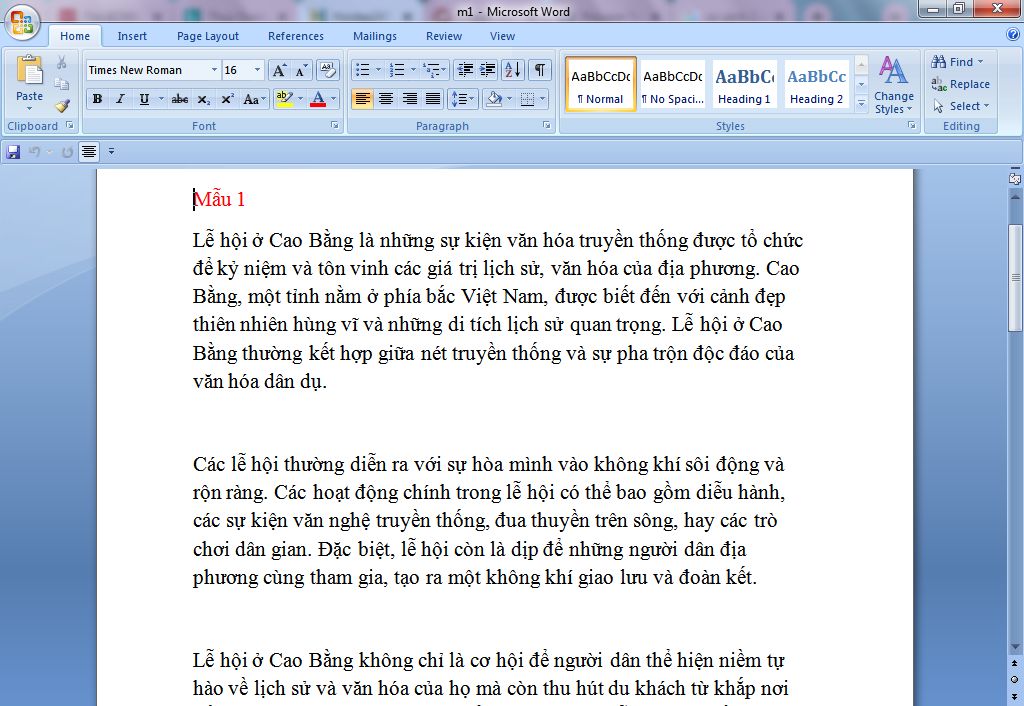1024x706 pixels.
Task: Click the Bullets list icon
Action: pyautogui.click(x=363, y=70)
